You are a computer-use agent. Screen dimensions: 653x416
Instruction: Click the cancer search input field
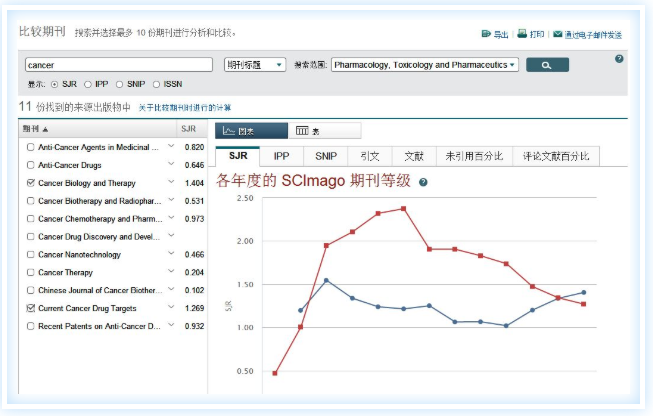(x=119, y=65)
